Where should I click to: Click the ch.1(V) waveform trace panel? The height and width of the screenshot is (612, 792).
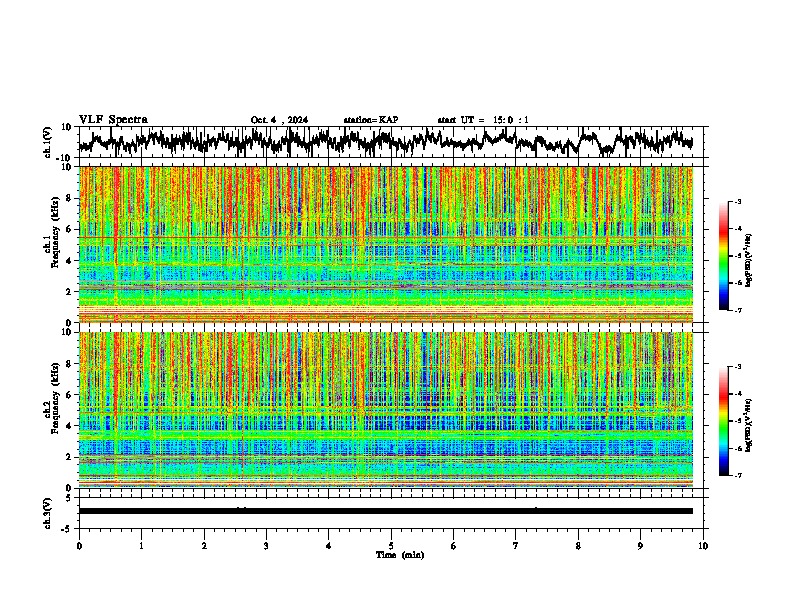393,142
